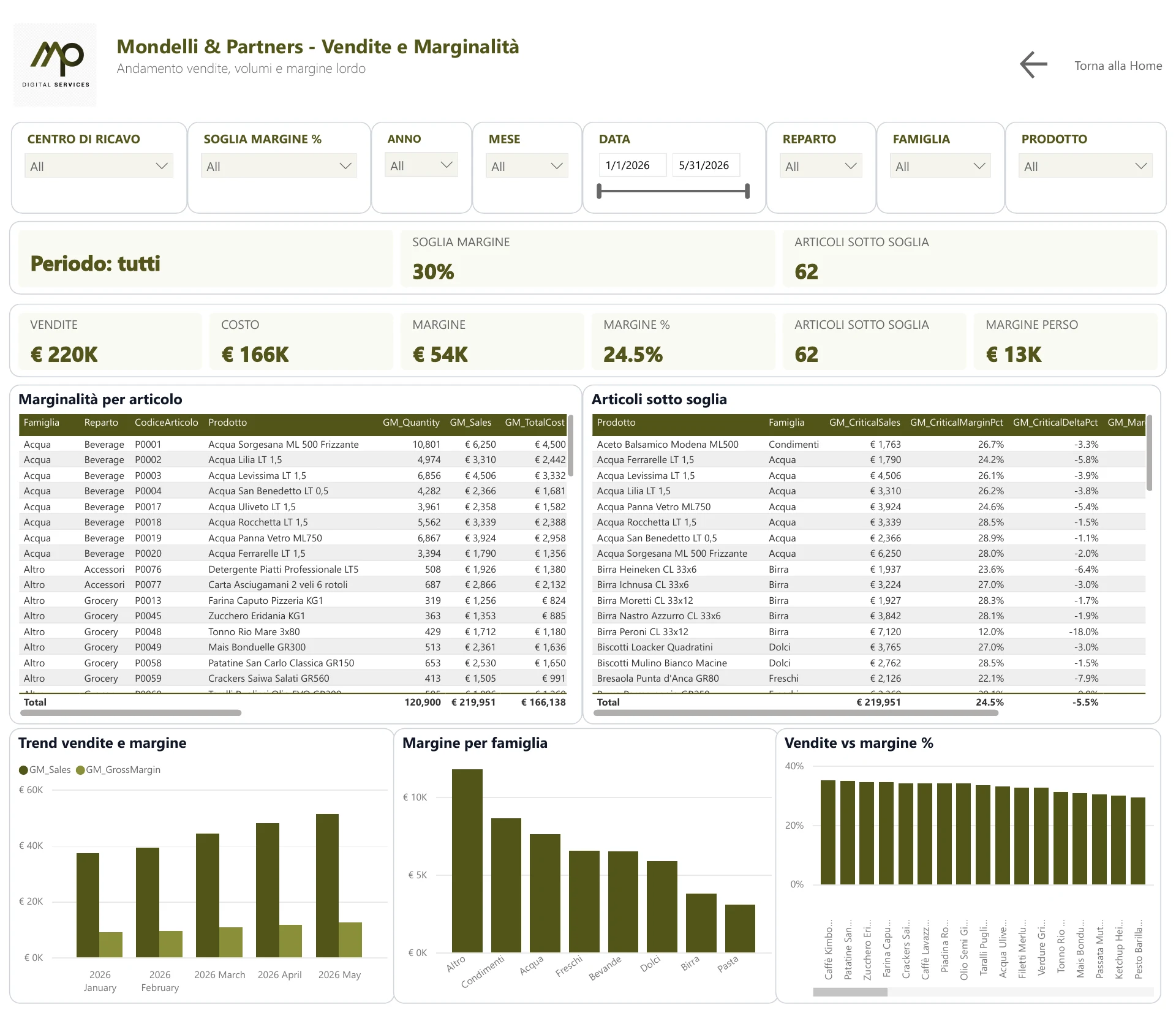Expand the Mese filter dropdown
This screenshot has width=1176, height=1021.
[x=527, y=166]
